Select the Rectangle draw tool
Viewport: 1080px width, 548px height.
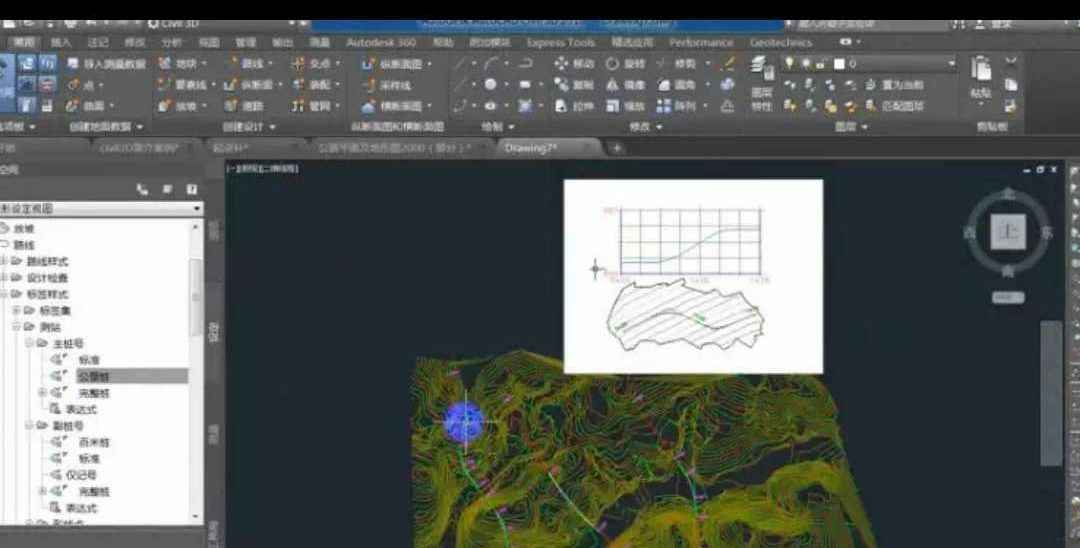(525, 85)
